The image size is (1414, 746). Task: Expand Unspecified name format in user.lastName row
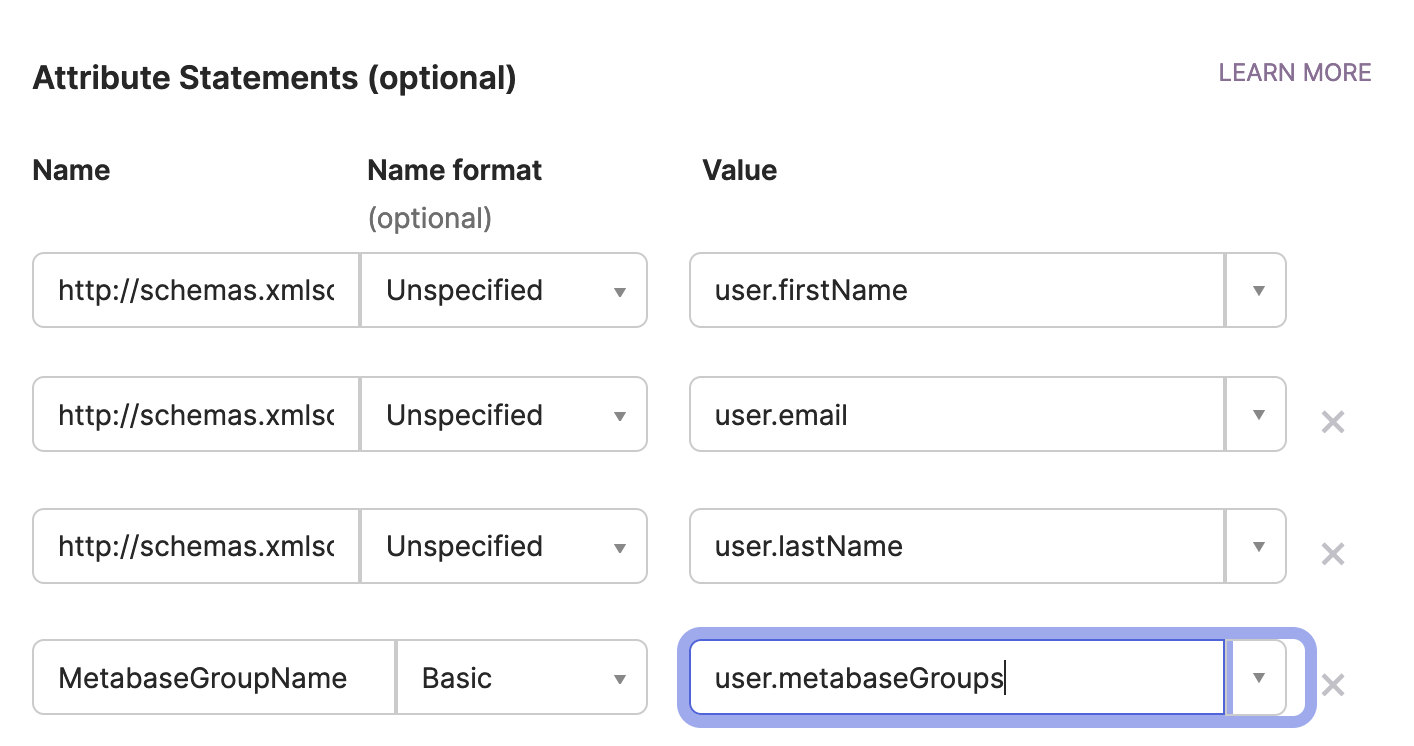tap(503, 547)
